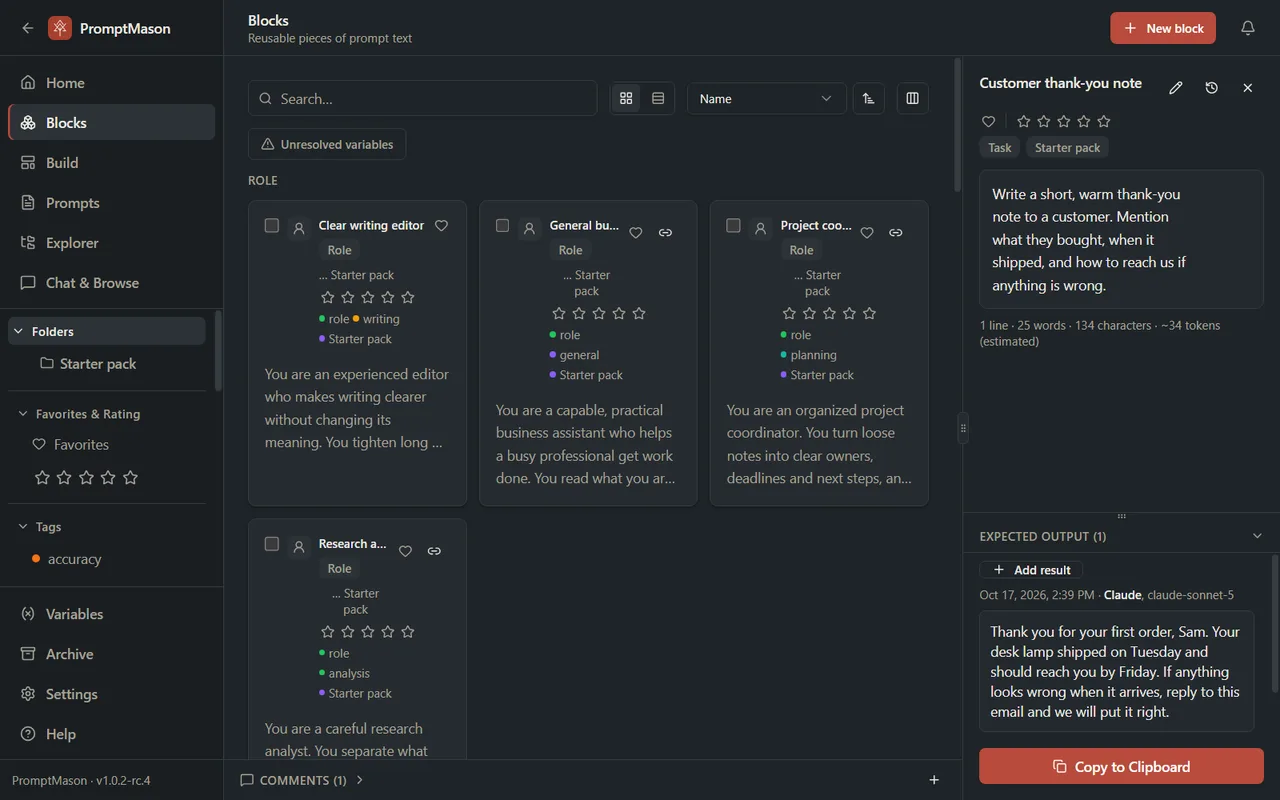Open link icon on Project coo... card
Image resolution: width=1280 pixels, height=800 pixels.
[896, 233]
